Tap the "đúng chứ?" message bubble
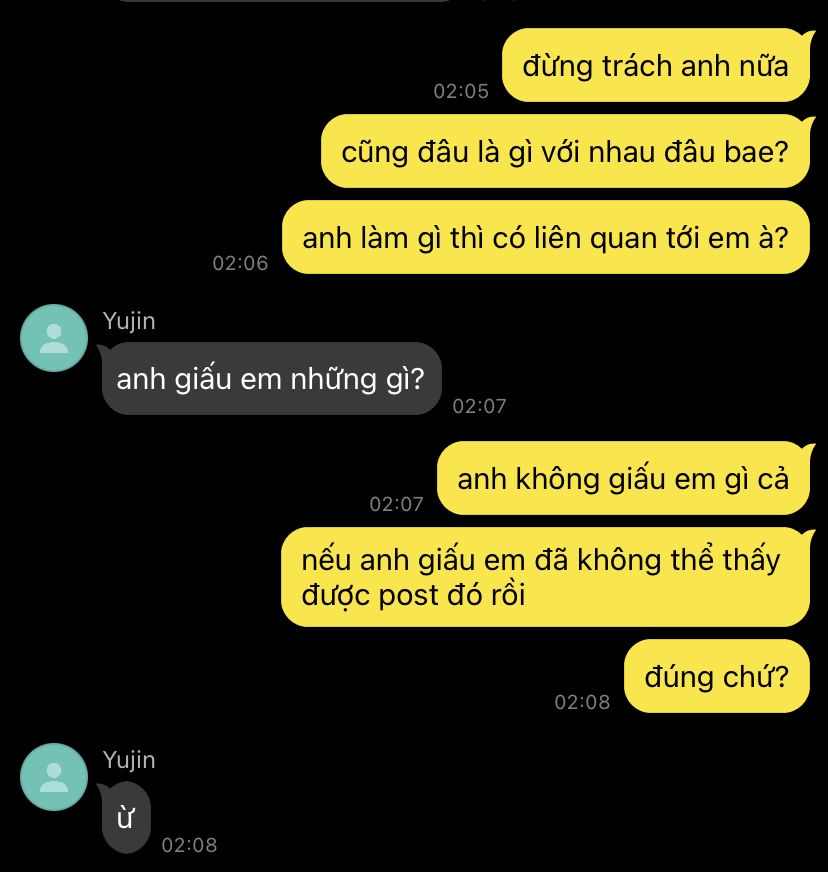Viewport: 828px width, 872px height. 717,676
